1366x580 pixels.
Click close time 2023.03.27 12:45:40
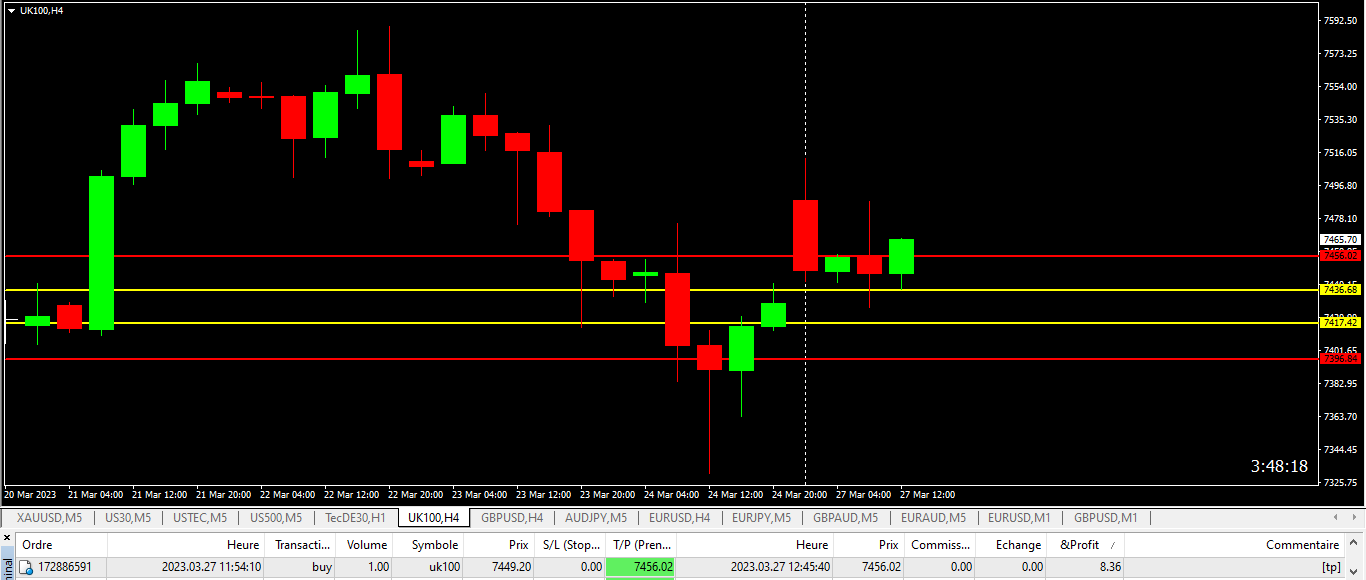pos(780,567)
